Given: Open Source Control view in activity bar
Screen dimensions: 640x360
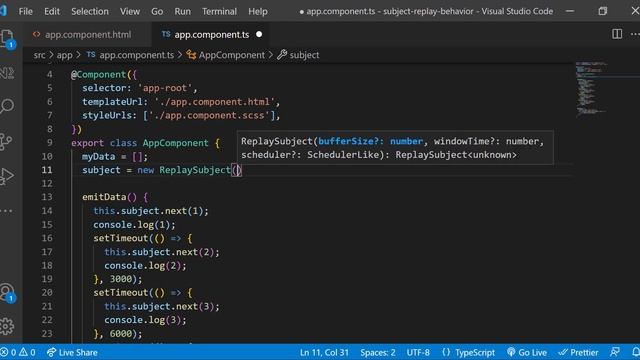Looking at the screenshot, I should click(x=7, y=142).
